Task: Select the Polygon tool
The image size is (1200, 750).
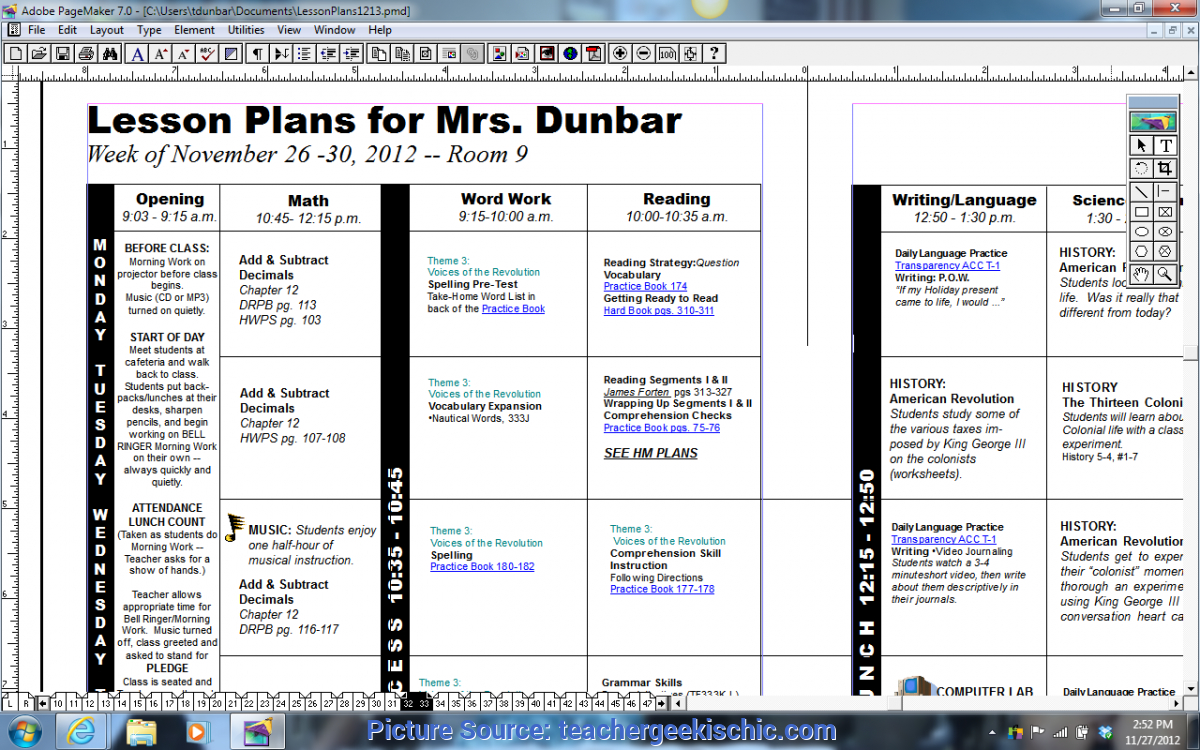Action: point(1142,253)
